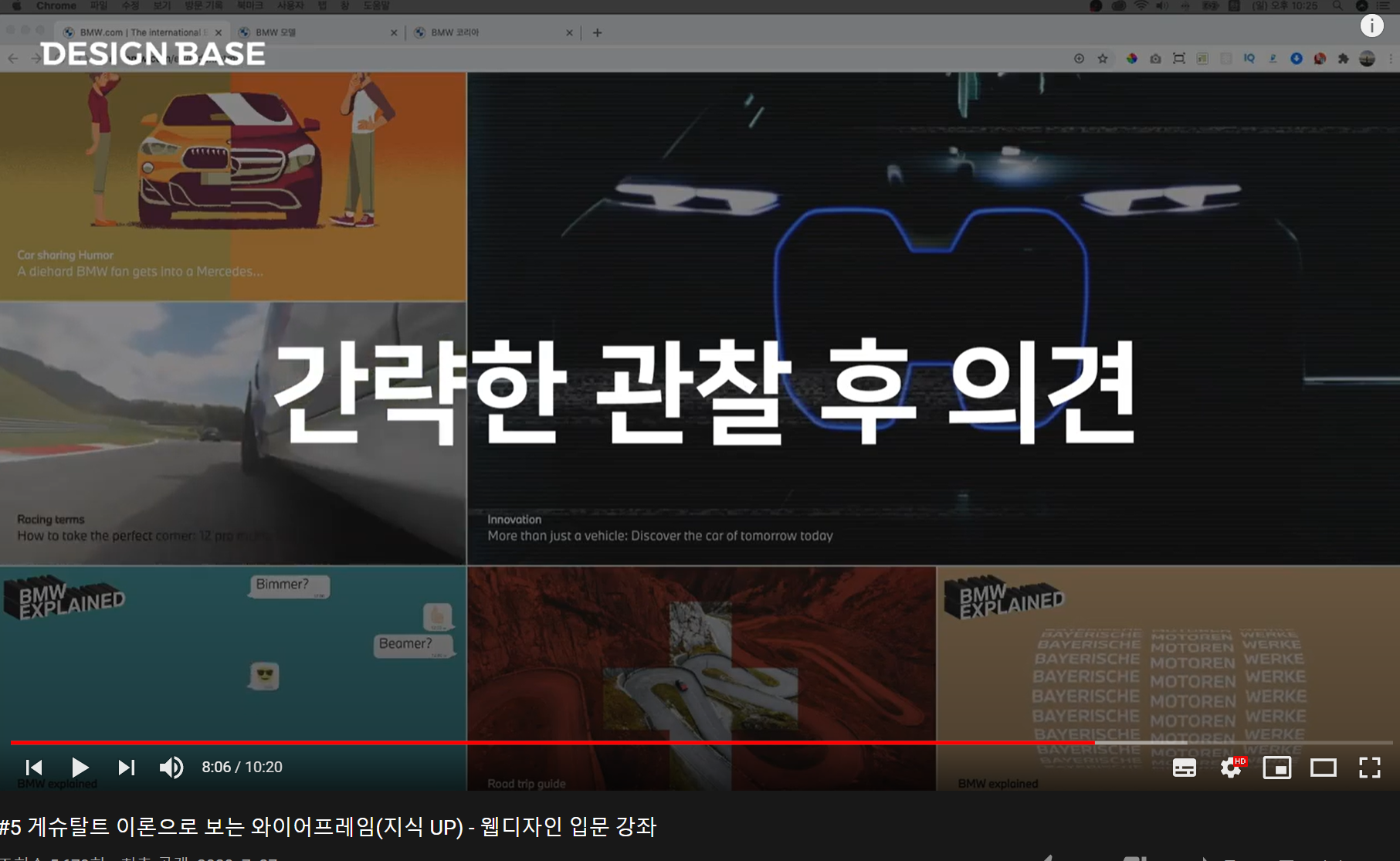Skip to the next video
This screenshot has width=1400, height=861.
[126, 767]
